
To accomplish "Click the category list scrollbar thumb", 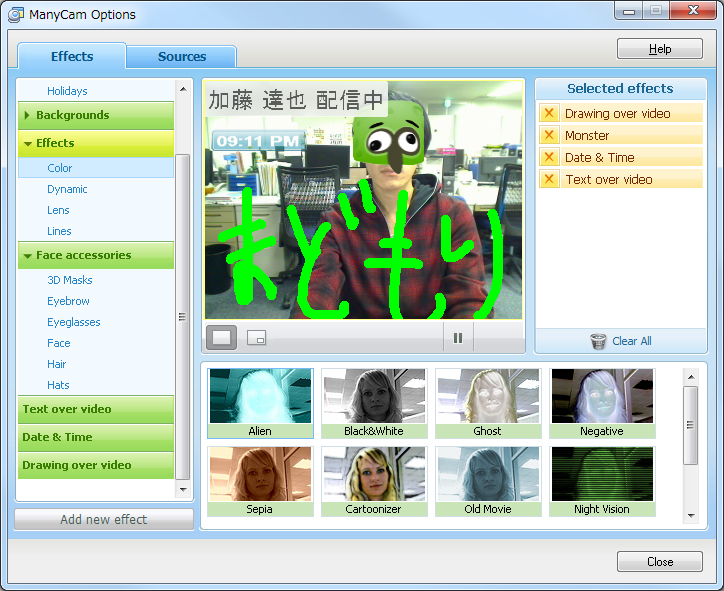I will pyautogui.click(x=183, y=317).
